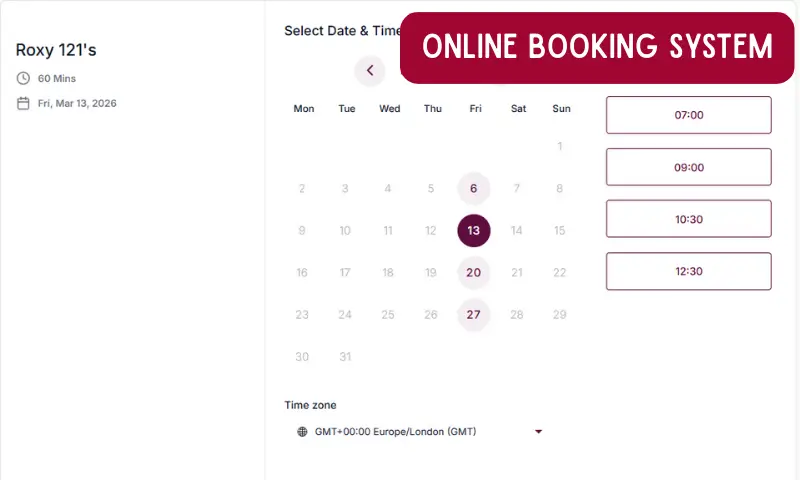800x480 pixels.
Task: Choose Friday the 20th on calendar
Action: click(x=474, y=272)
